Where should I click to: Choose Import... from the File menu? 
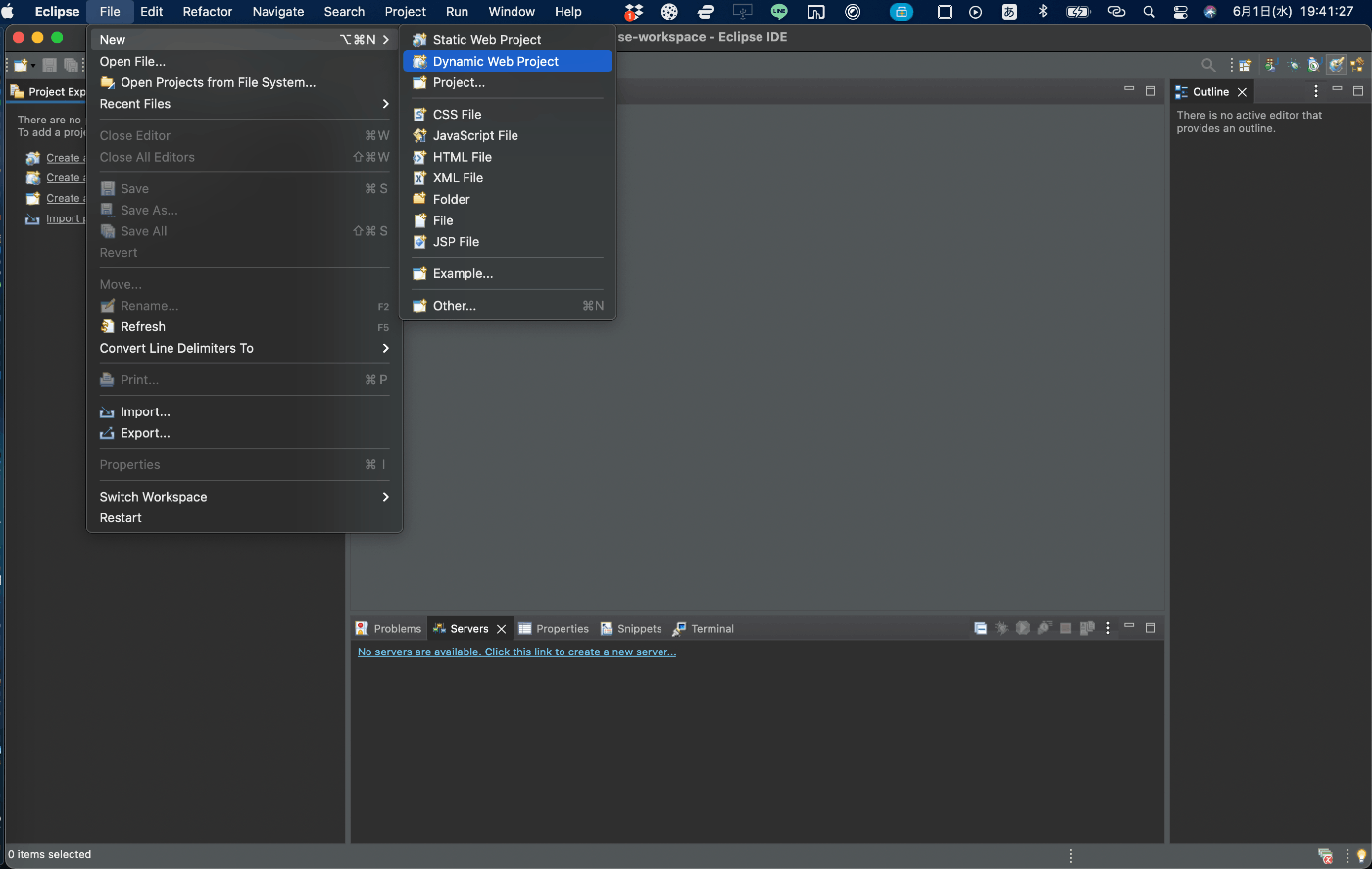[245, 411]
